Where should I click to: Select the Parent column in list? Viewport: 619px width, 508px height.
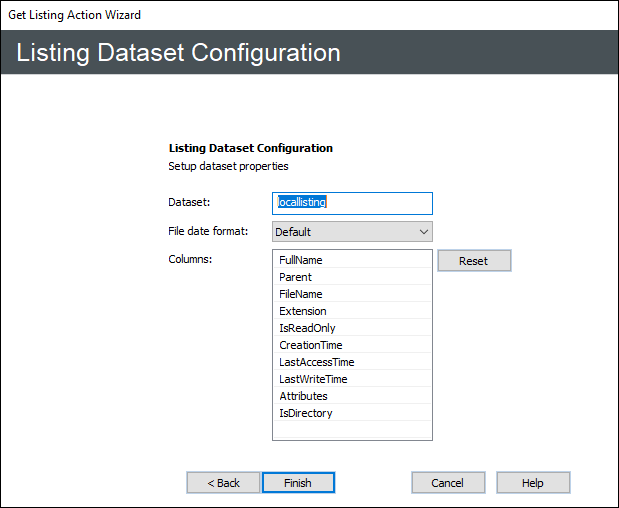(x=352, y=277)
